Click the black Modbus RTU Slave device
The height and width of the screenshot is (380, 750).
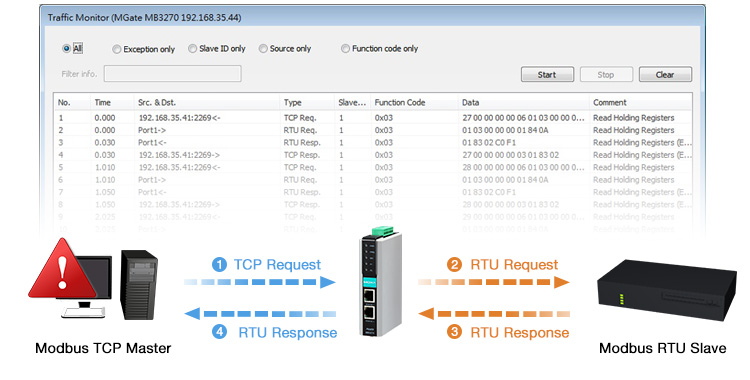pos(666,292)
